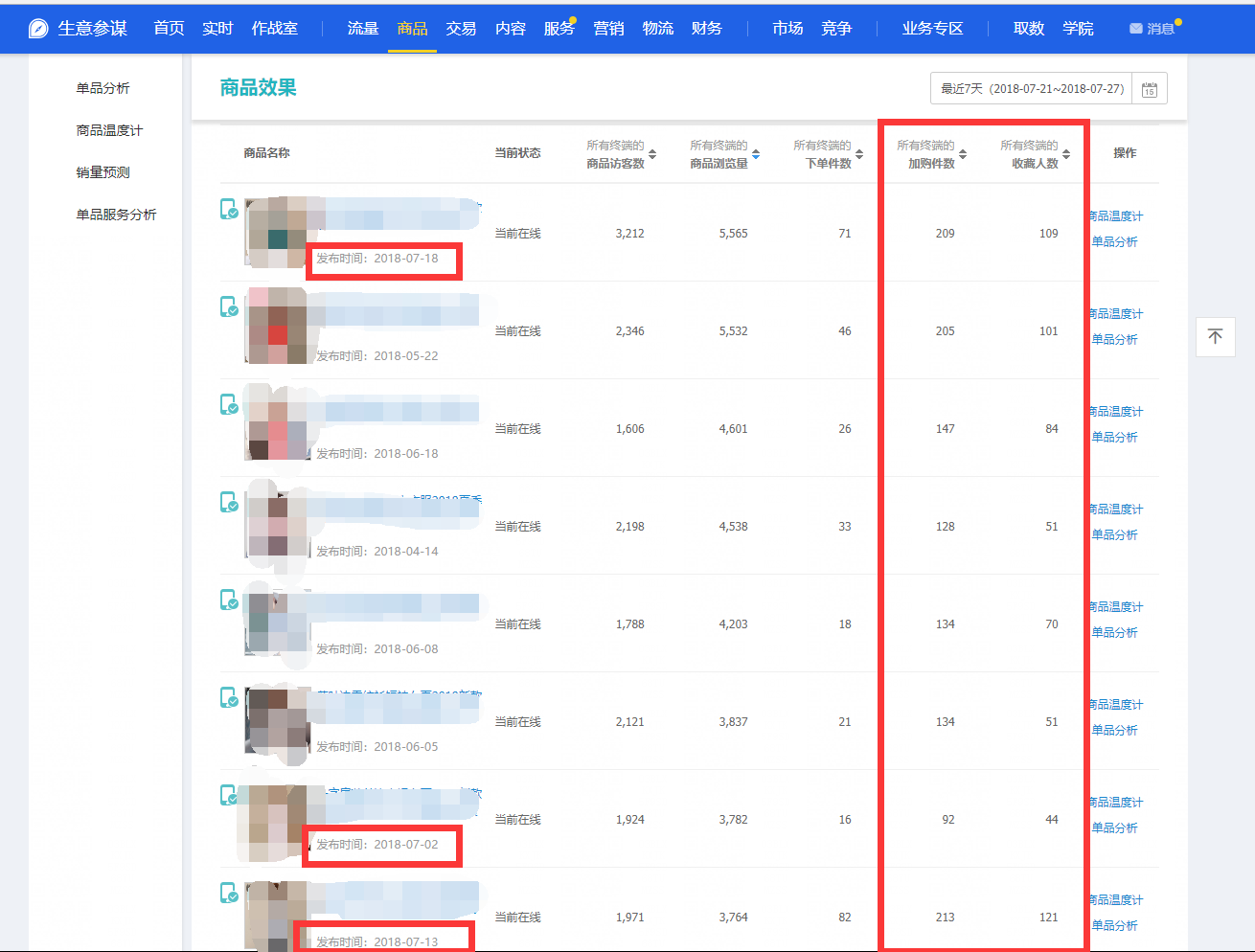This screenshot has height=952, width=1255.
Task: Open 商品温度计 in the left sidebar
Action: 109,130
